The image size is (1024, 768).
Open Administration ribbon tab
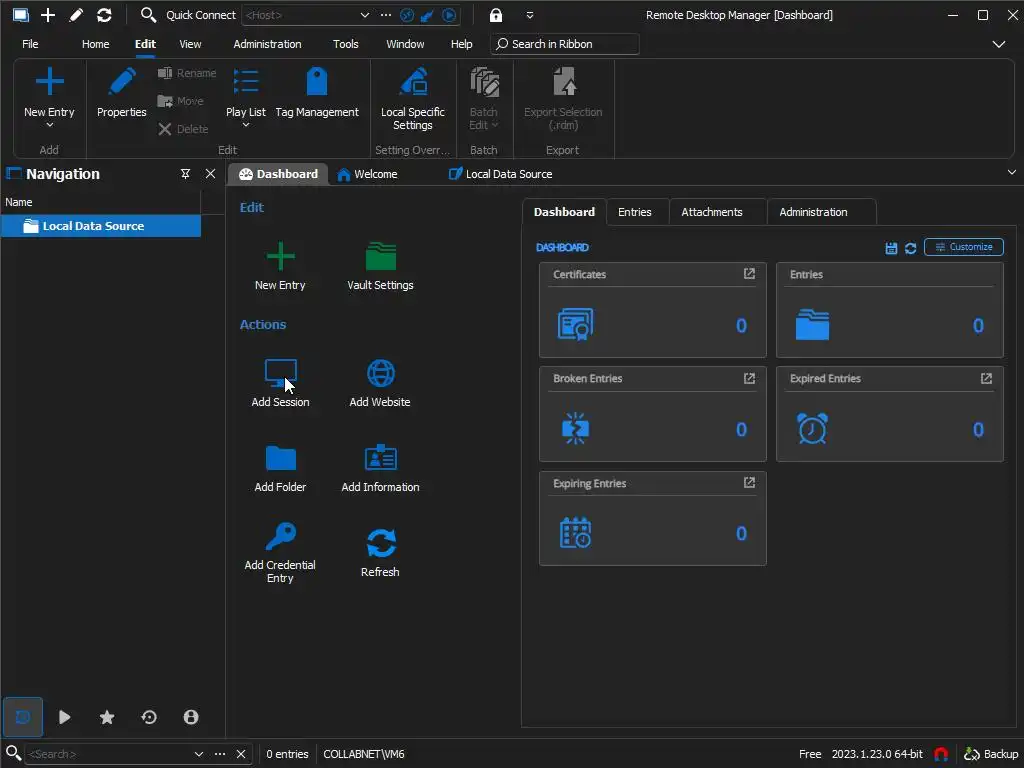267,44
